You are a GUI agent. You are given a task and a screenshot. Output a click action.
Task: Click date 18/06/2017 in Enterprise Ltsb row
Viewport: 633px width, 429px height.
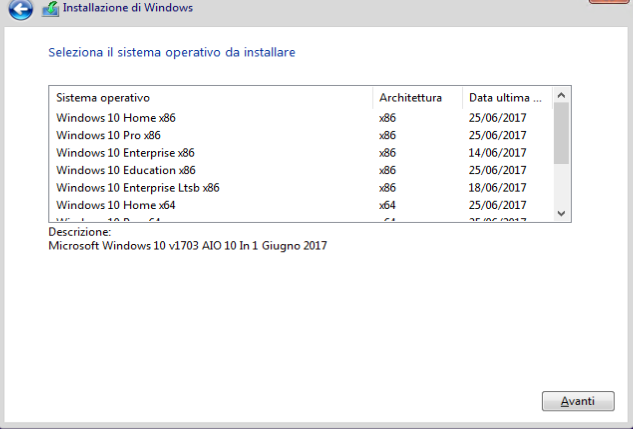point(497,188)
